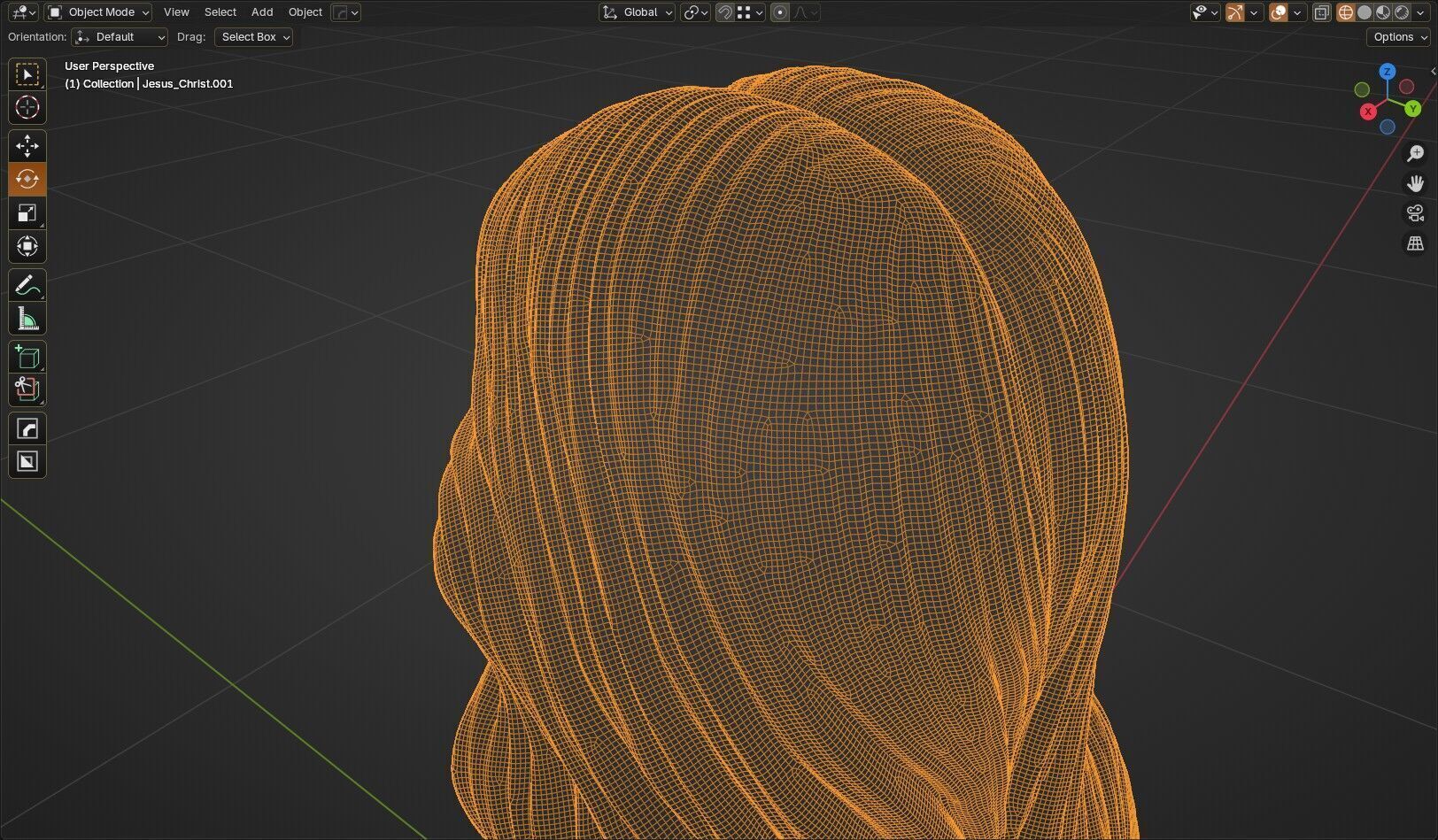
Task: Click the pan view hand icon
Action: tap(1415, 183)
